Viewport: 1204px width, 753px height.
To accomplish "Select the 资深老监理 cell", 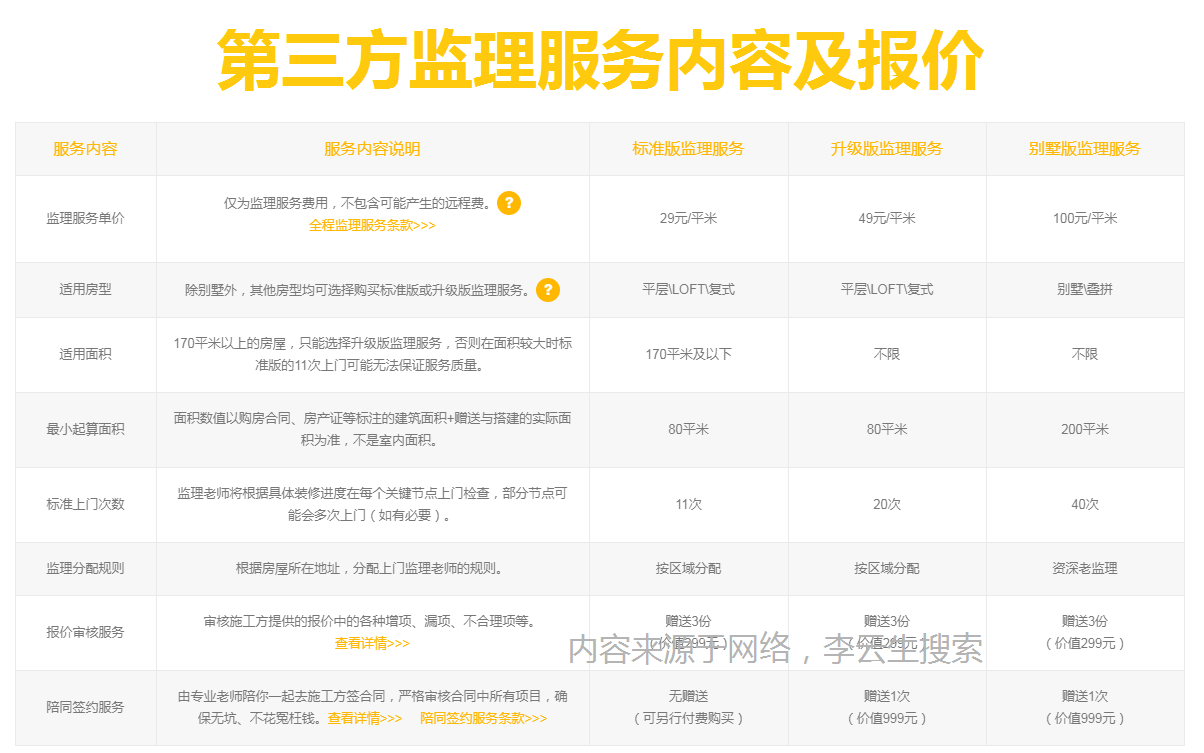I will coord(1085,568).
